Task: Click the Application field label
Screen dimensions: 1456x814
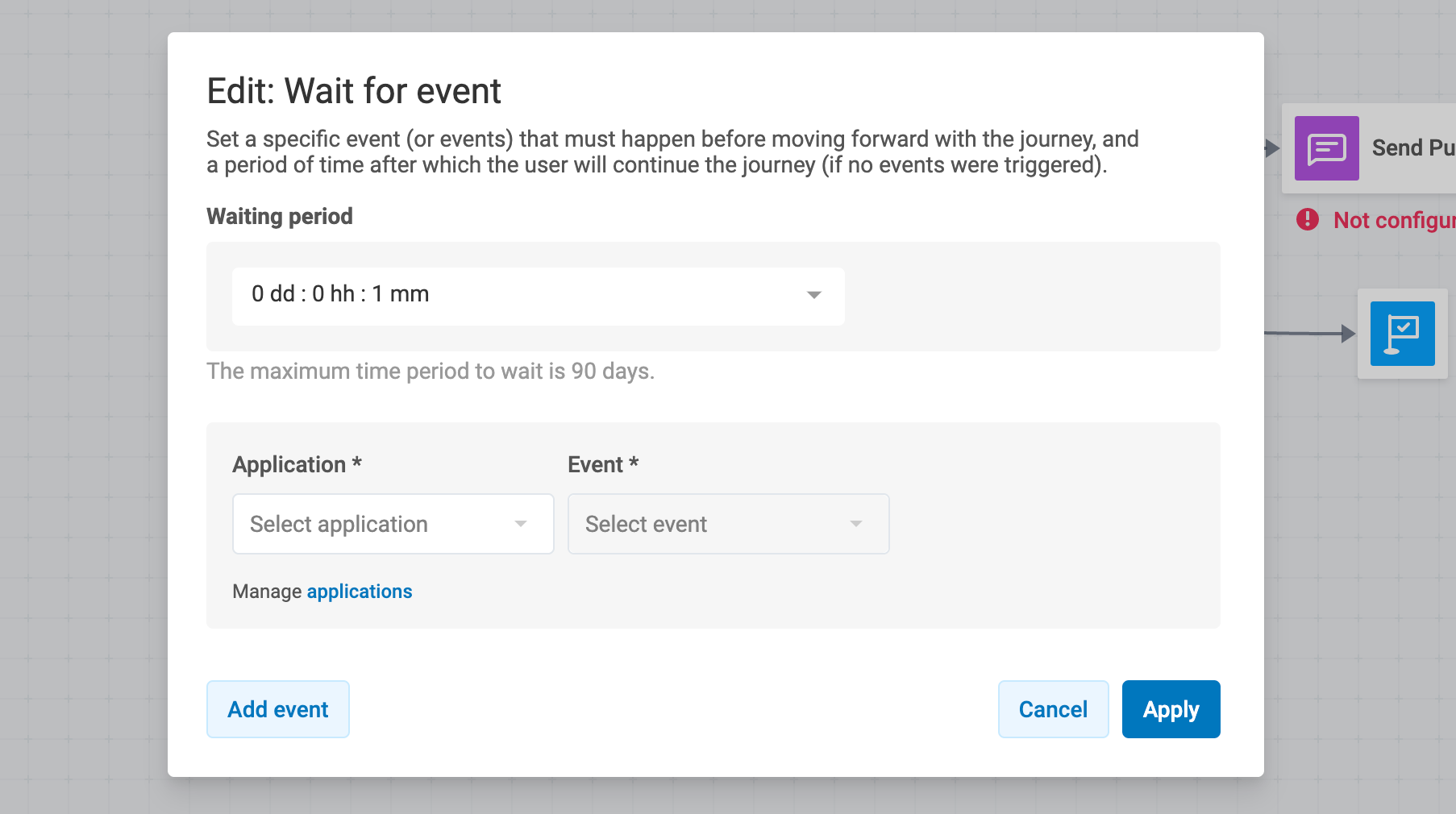Action: coord(297,465)
